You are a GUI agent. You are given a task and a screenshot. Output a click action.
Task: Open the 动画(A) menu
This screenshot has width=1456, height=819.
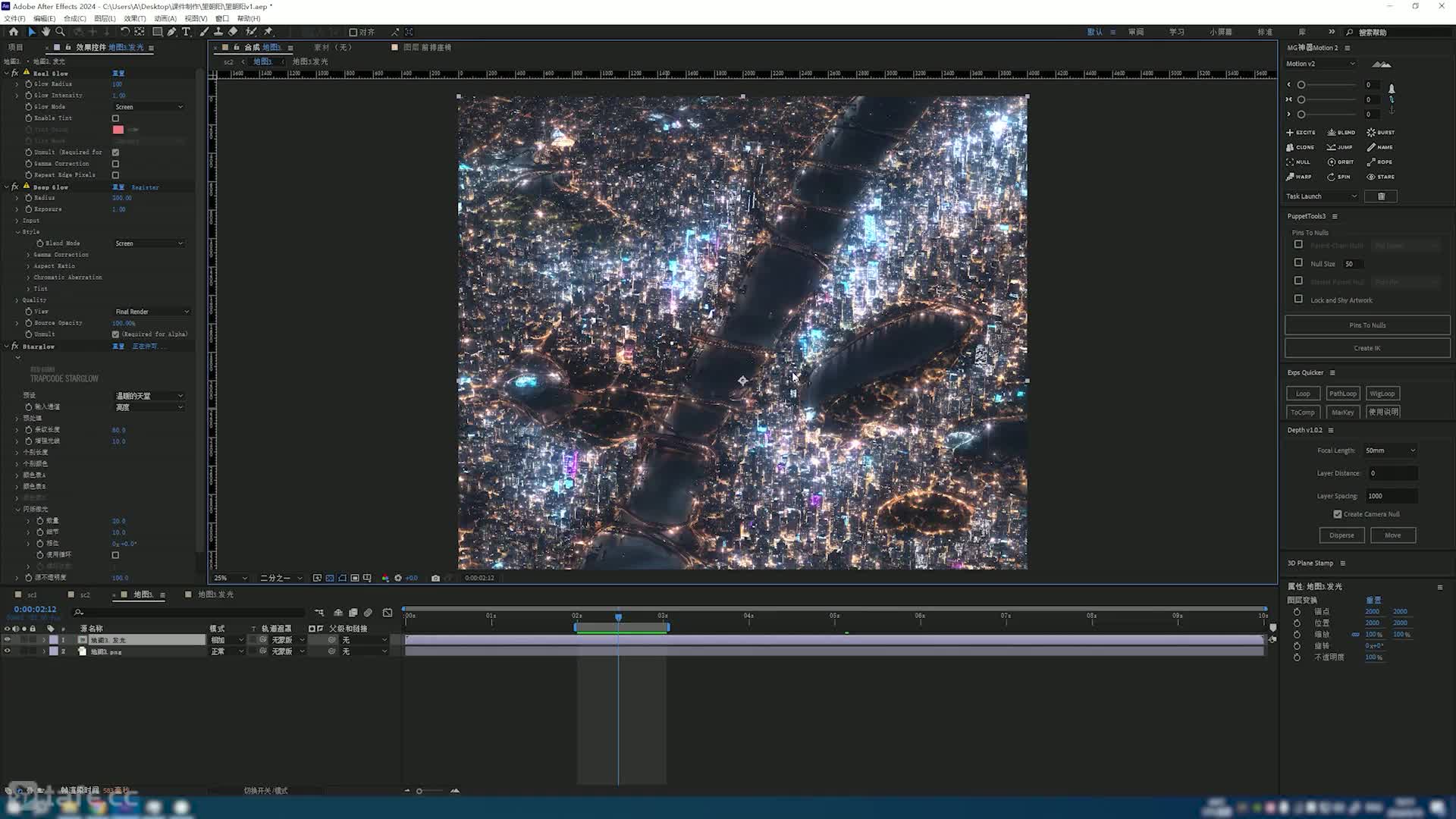click(x=165, y=18)
